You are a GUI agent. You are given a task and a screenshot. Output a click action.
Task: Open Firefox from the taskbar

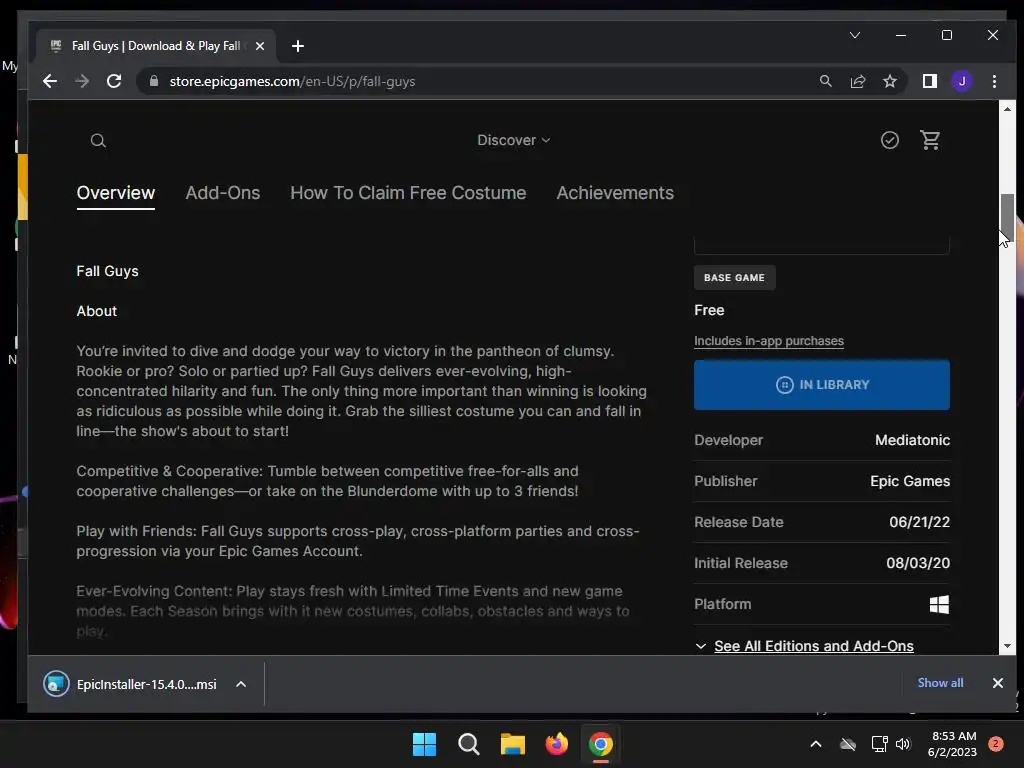pos(556,744)
